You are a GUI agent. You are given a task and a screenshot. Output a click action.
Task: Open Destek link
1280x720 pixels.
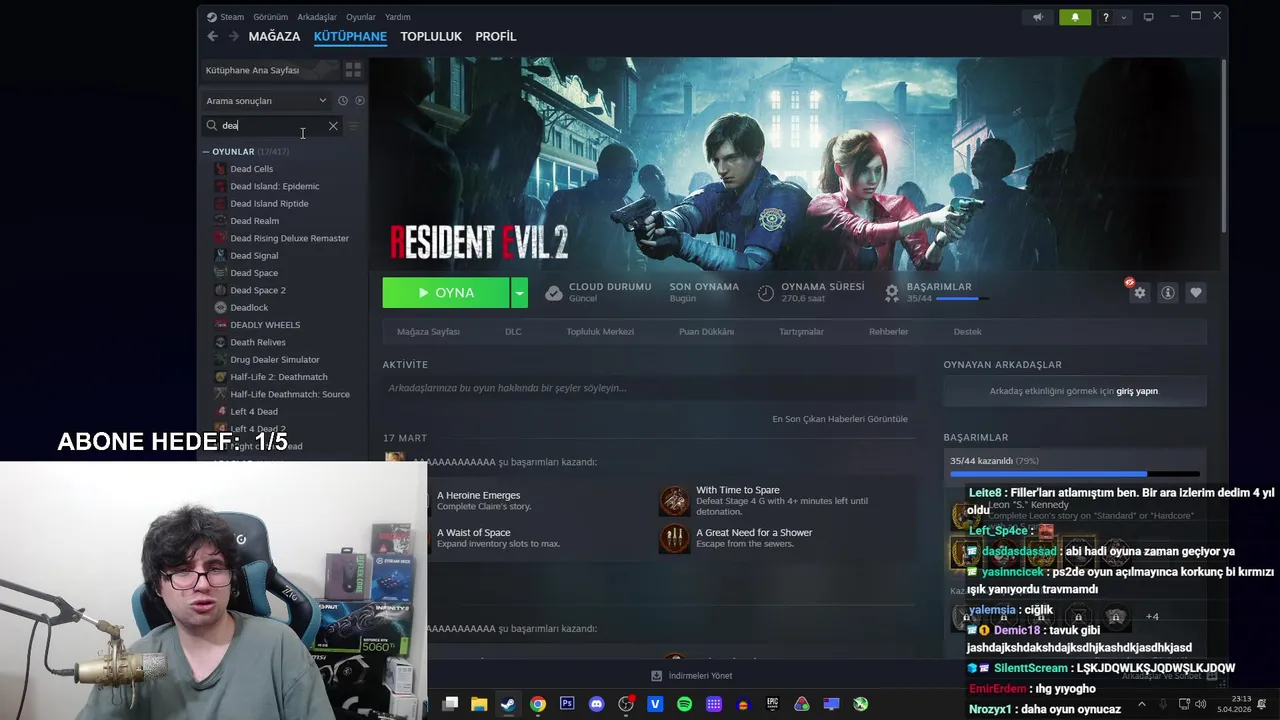pos(967,332)
